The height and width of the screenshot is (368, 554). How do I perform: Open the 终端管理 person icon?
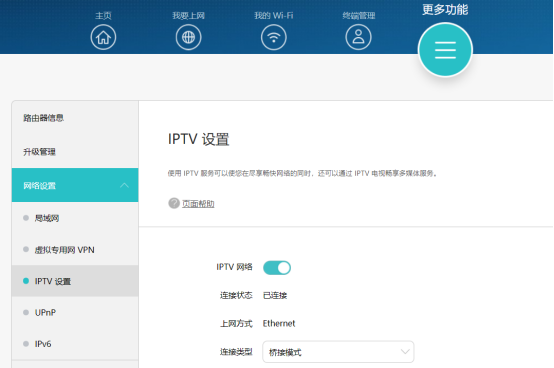(x=358, y=37)
